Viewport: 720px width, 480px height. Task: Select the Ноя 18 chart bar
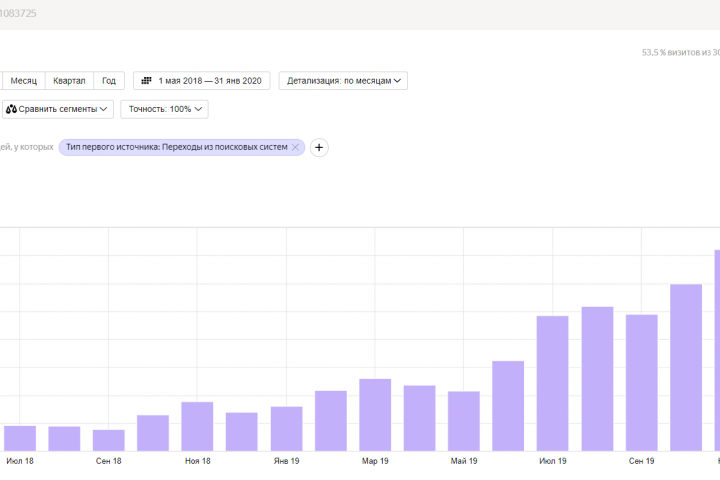tap(197, 426)
